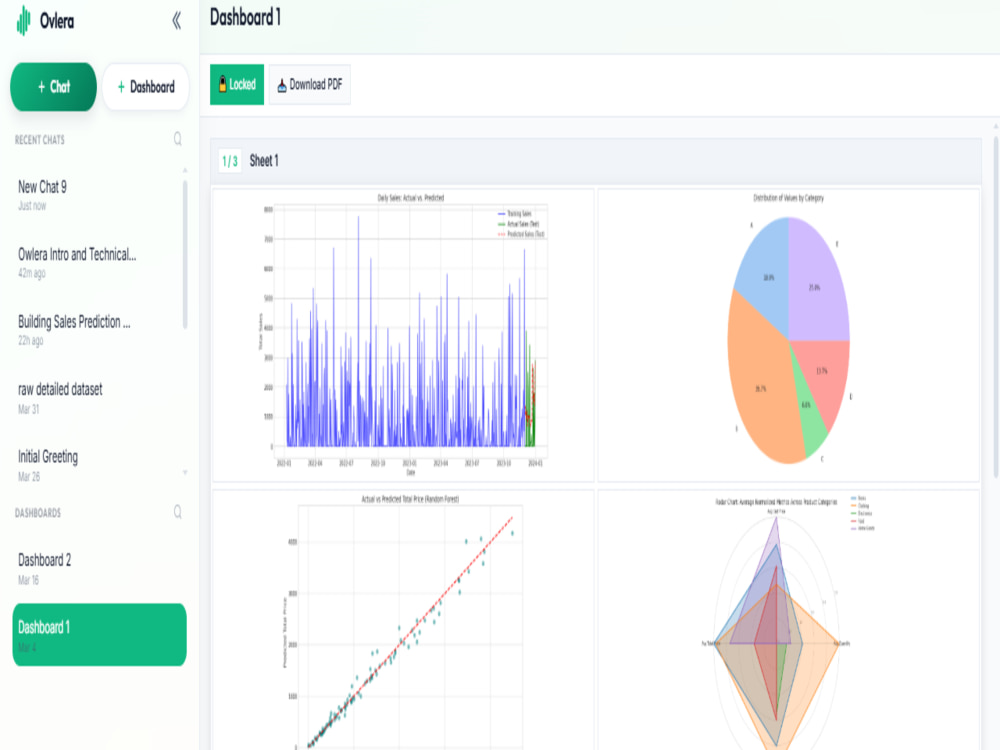The height and width of the screenshot is (750, 1000).
Task: Click the padlock icon on Locked
Action: (x=223, y=84)
